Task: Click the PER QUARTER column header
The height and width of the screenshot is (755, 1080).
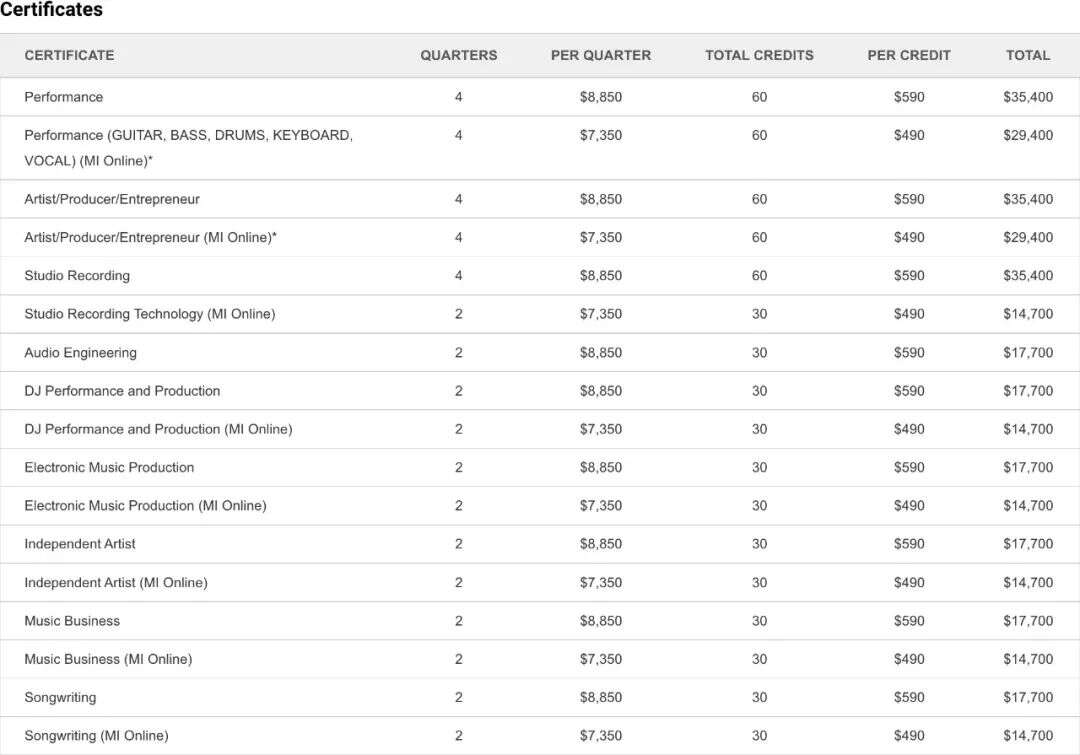Action: 600,55
